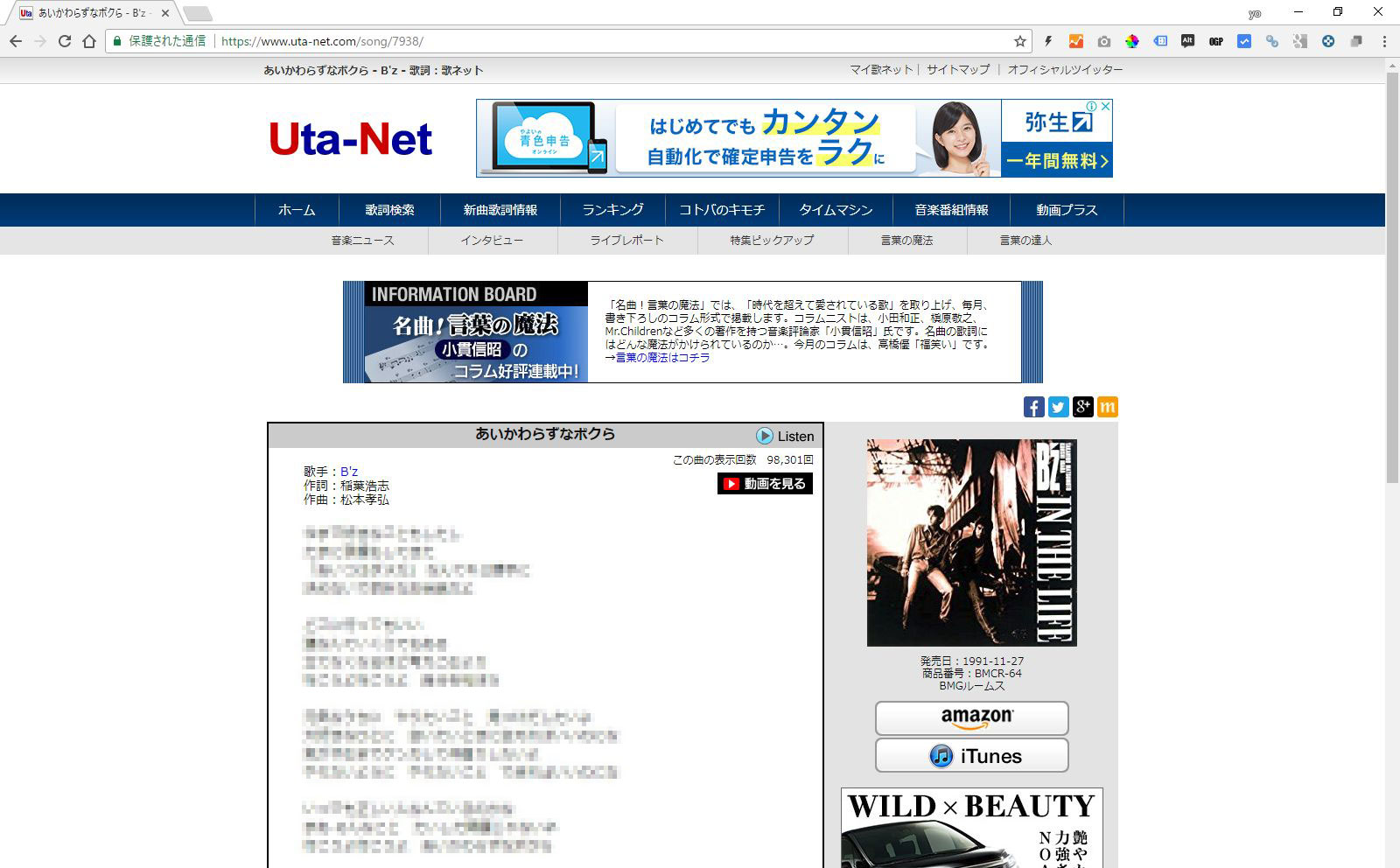Click the camera extension icon
The height and width of the screenshot is (868, 1400).
tap(1104, 41)
